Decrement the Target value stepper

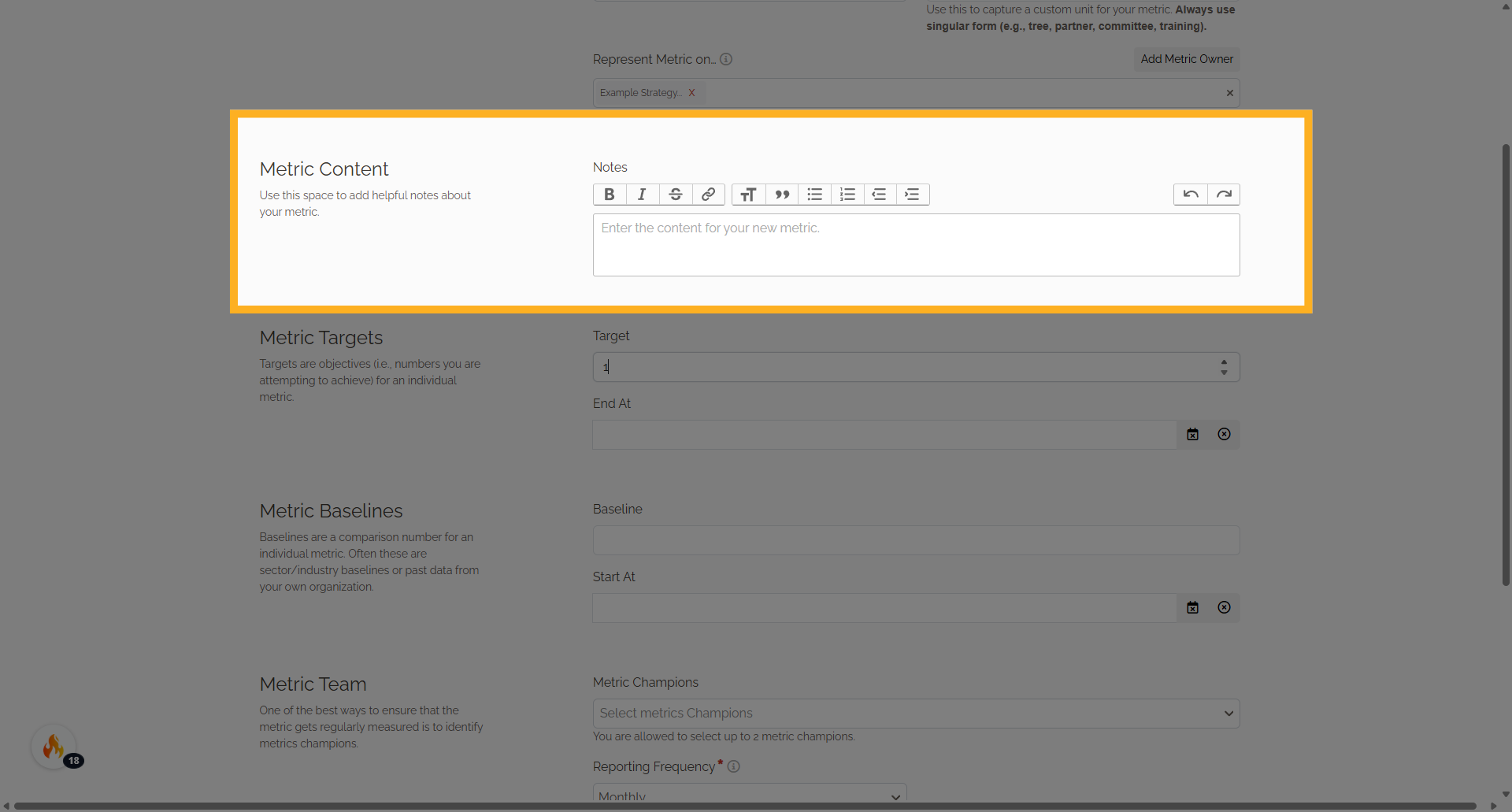[1224, 373]
